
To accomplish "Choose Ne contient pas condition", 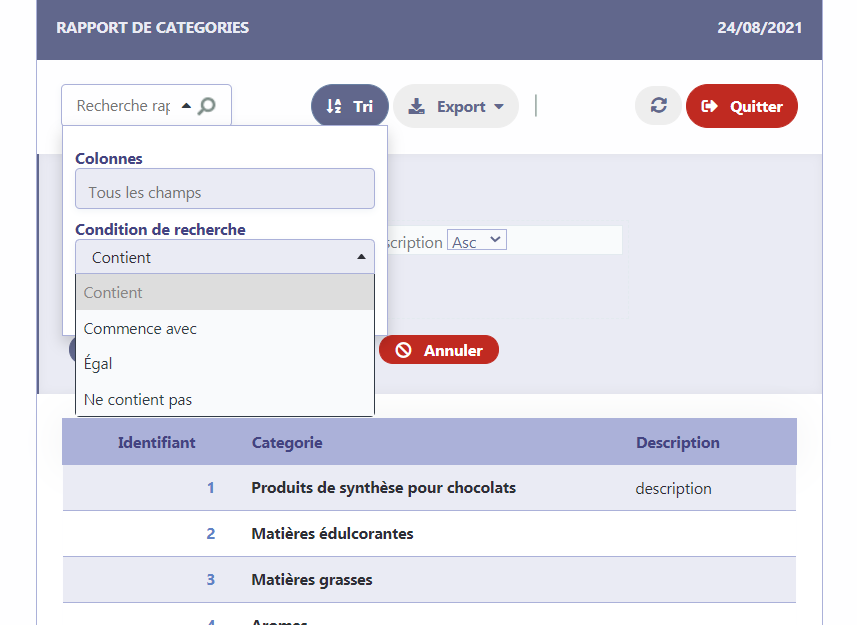I will [225, 399].
